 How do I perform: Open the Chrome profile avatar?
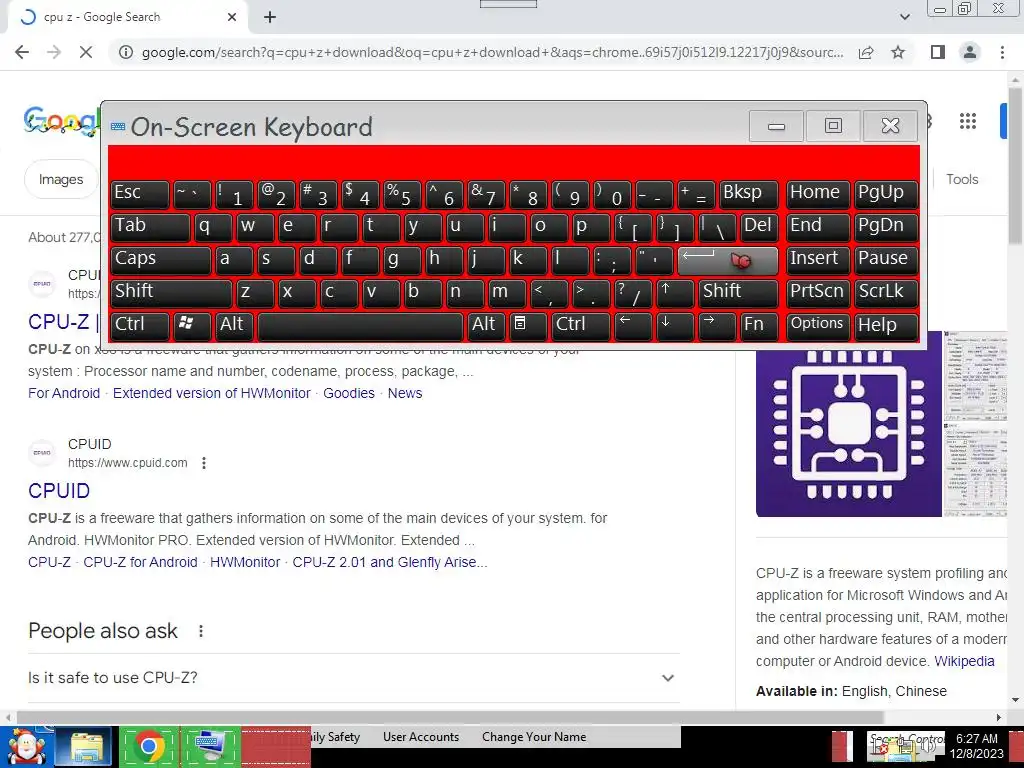pyautogui.click(x=970, y=52)
